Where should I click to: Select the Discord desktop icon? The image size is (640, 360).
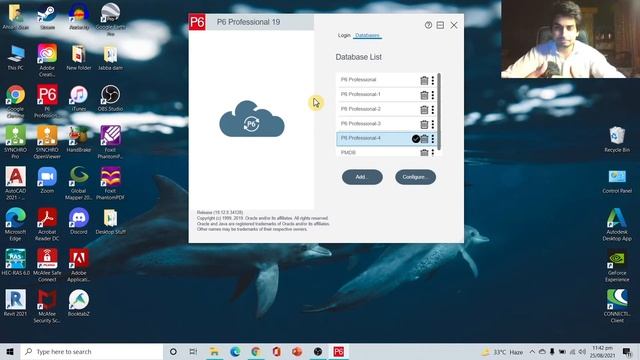[x=79, y=221]
